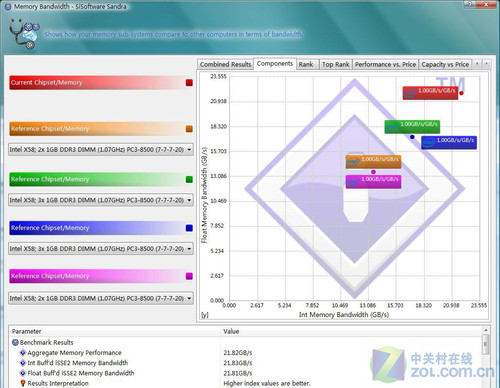Click the tab scroll right arrow
Image resolution: width=500 pixels, height=388 pixels.
click(x=487, y=63)
